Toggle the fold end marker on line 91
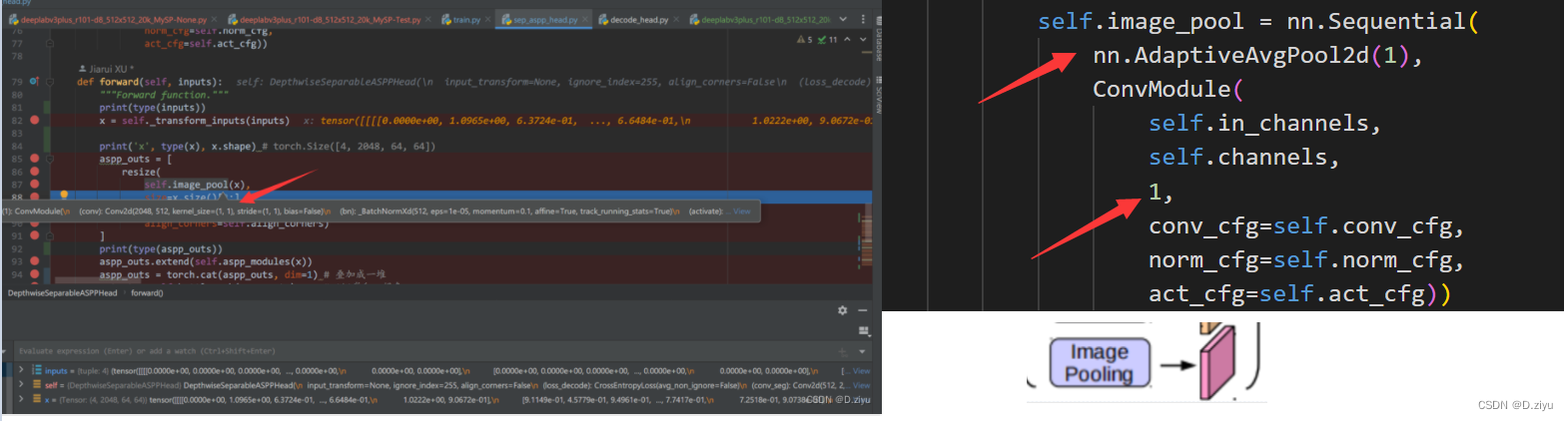 50,236
